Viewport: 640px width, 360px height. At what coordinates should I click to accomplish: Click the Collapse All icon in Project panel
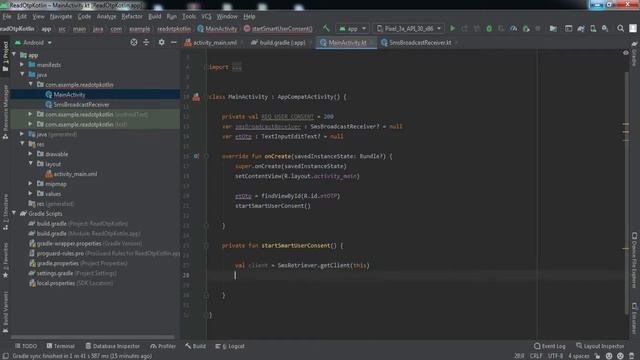point(146,42)
